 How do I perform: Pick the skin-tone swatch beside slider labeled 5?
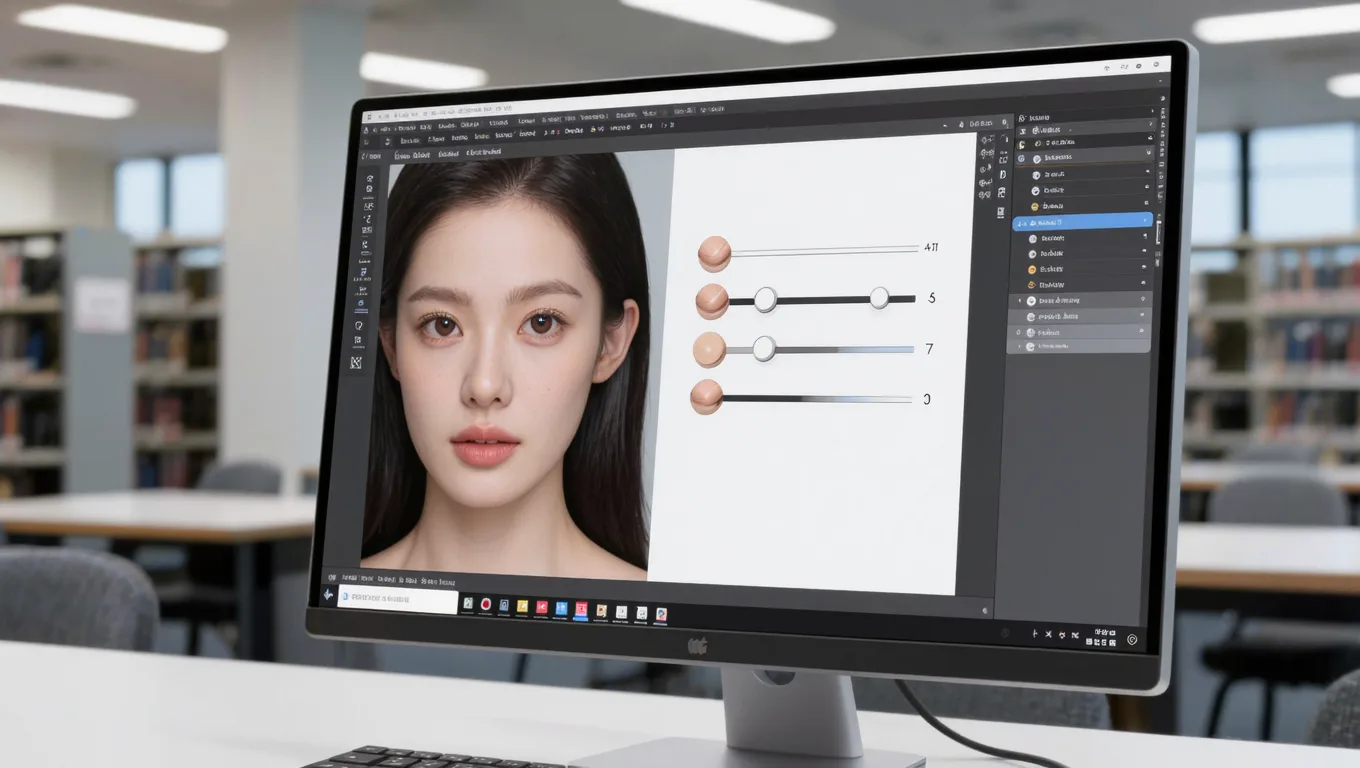pyautogui.click(x=711, y=301)
